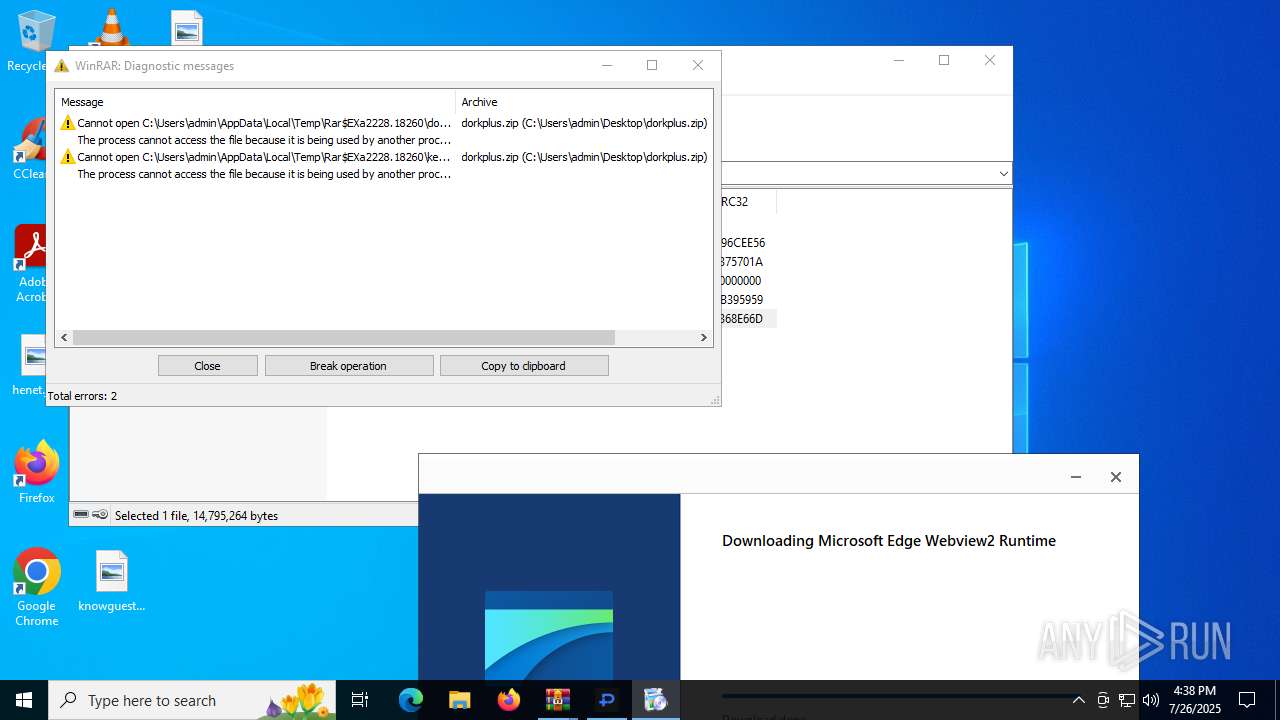Click the Break operation button
The width and height of the screenshot is (1280, 720).
click(348, 366)
